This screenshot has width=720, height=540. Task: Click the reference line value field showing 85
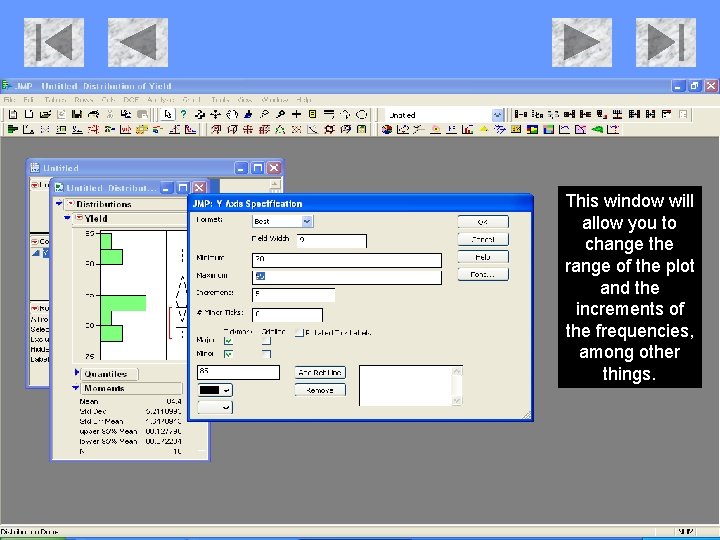238,372
